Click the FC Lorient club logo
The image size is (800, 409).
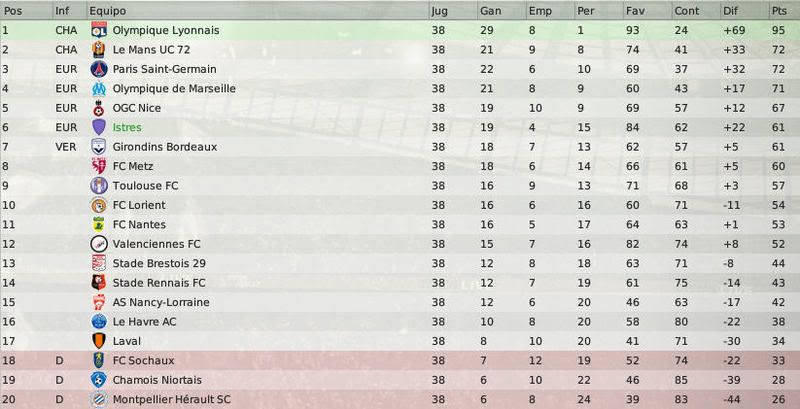pos(98,205)
